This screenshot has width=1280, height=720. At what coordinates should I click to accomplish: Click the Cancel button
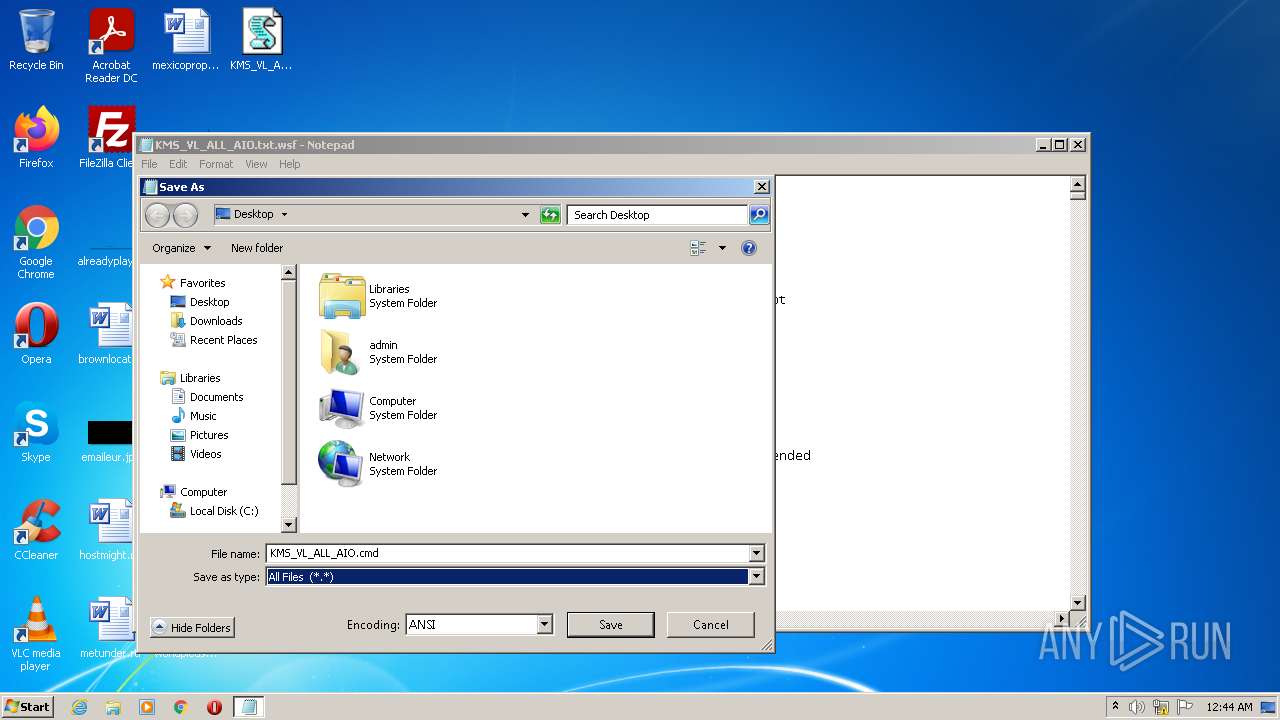tap(711, 625)
